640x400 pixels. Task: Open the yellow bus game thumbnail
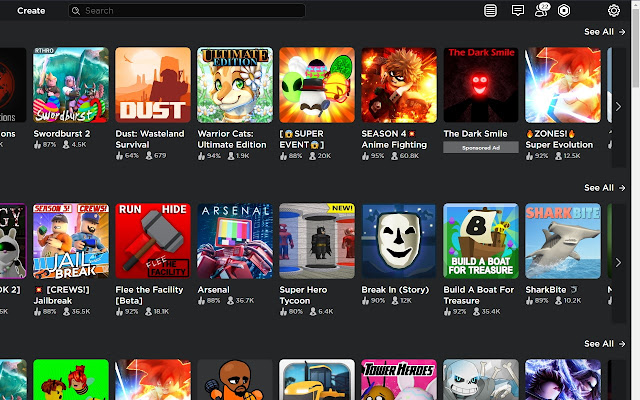click(317, 380)
